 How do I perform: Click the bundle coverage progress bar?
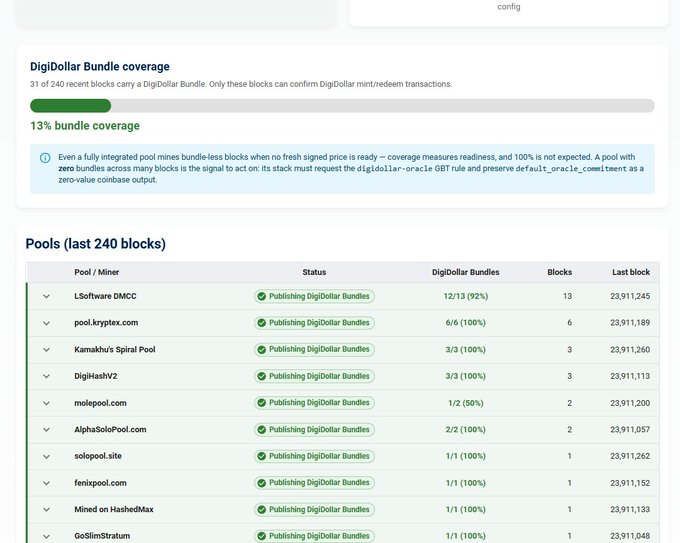tap(342, 106)
